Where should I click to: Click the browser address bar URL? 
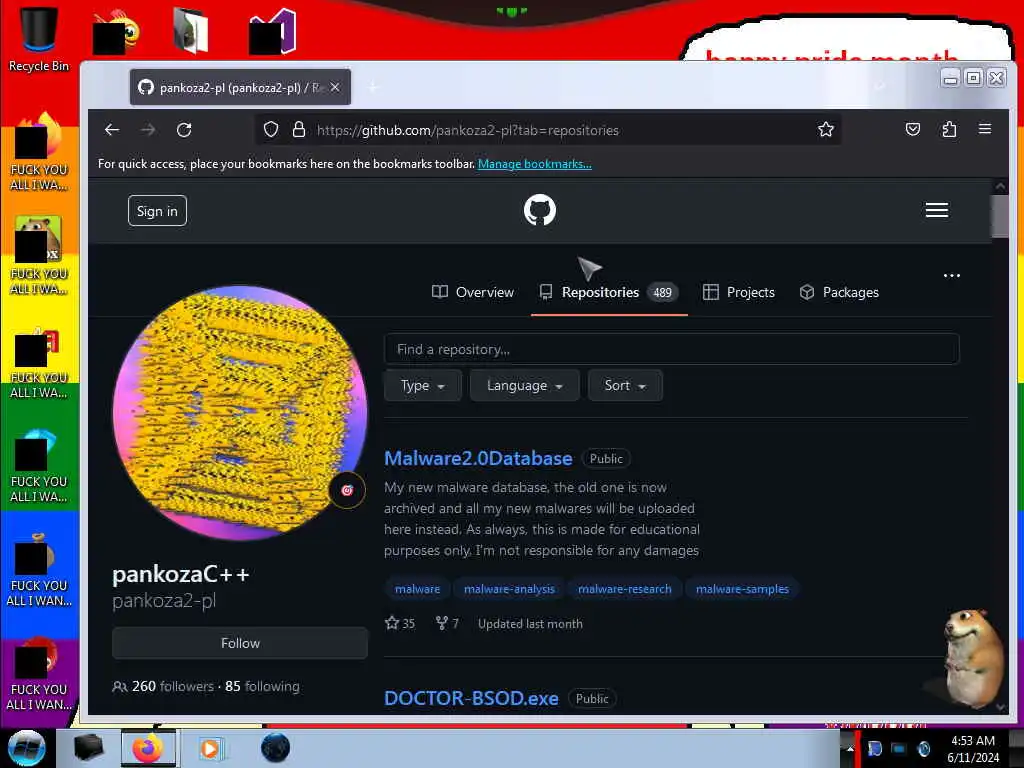point(468,130)
